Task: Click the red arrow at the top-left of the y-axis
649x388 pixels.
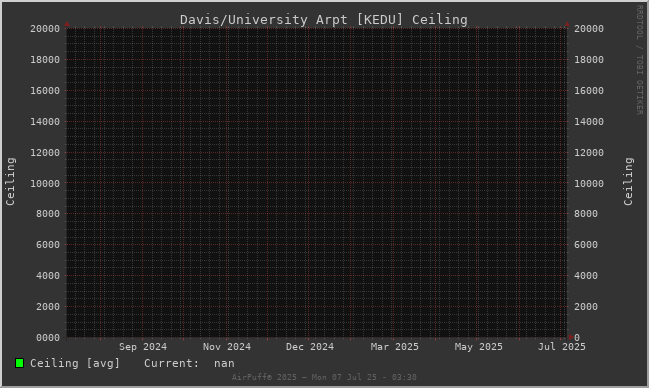Action: click(67, 24)
